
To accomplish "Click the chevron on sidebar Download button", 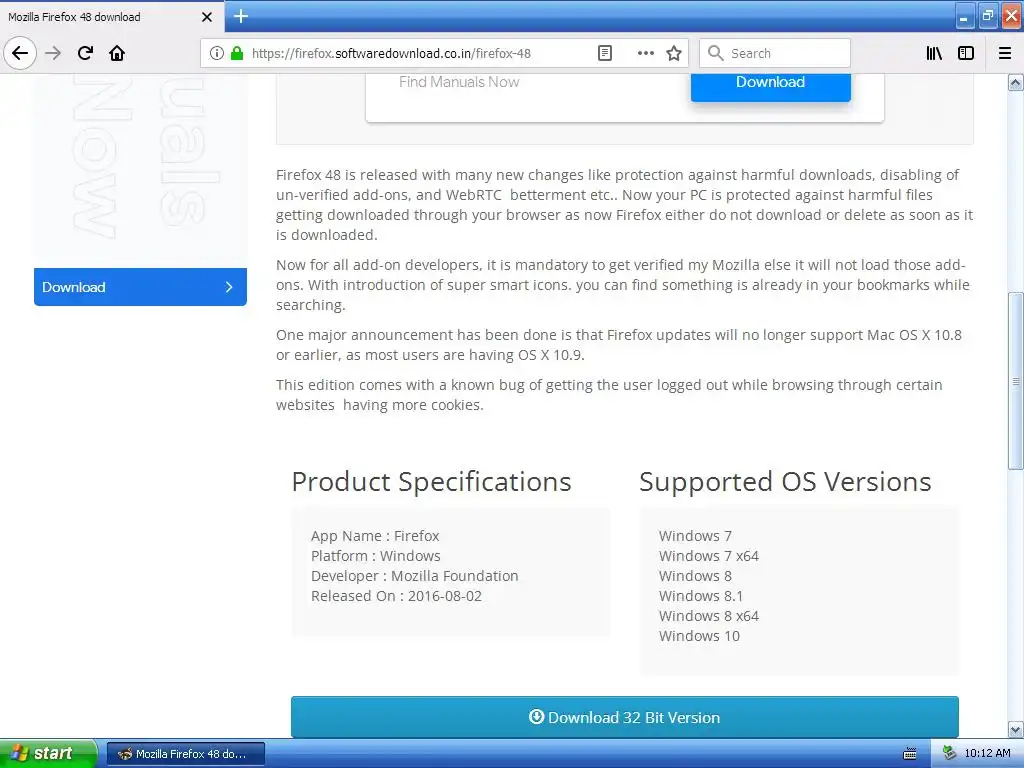I will coord(229,287).
